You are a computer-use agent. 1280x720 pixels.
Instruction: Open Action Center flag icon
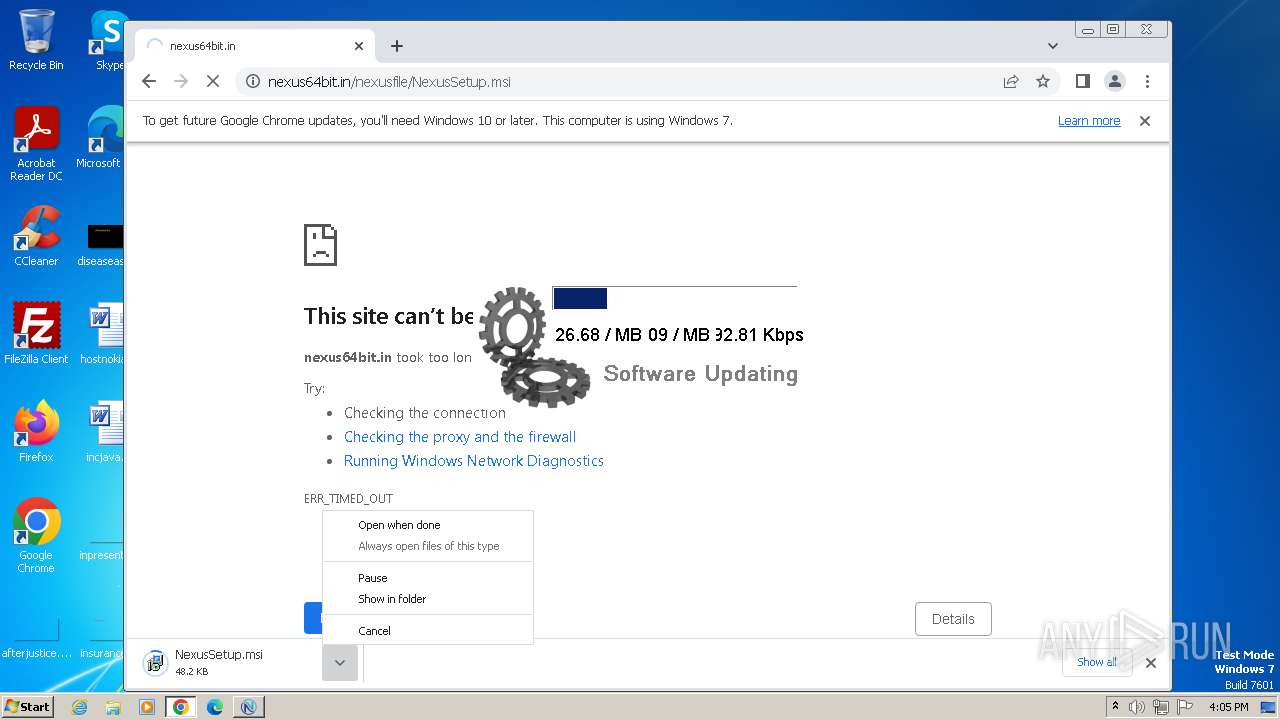pos(1185,707)
